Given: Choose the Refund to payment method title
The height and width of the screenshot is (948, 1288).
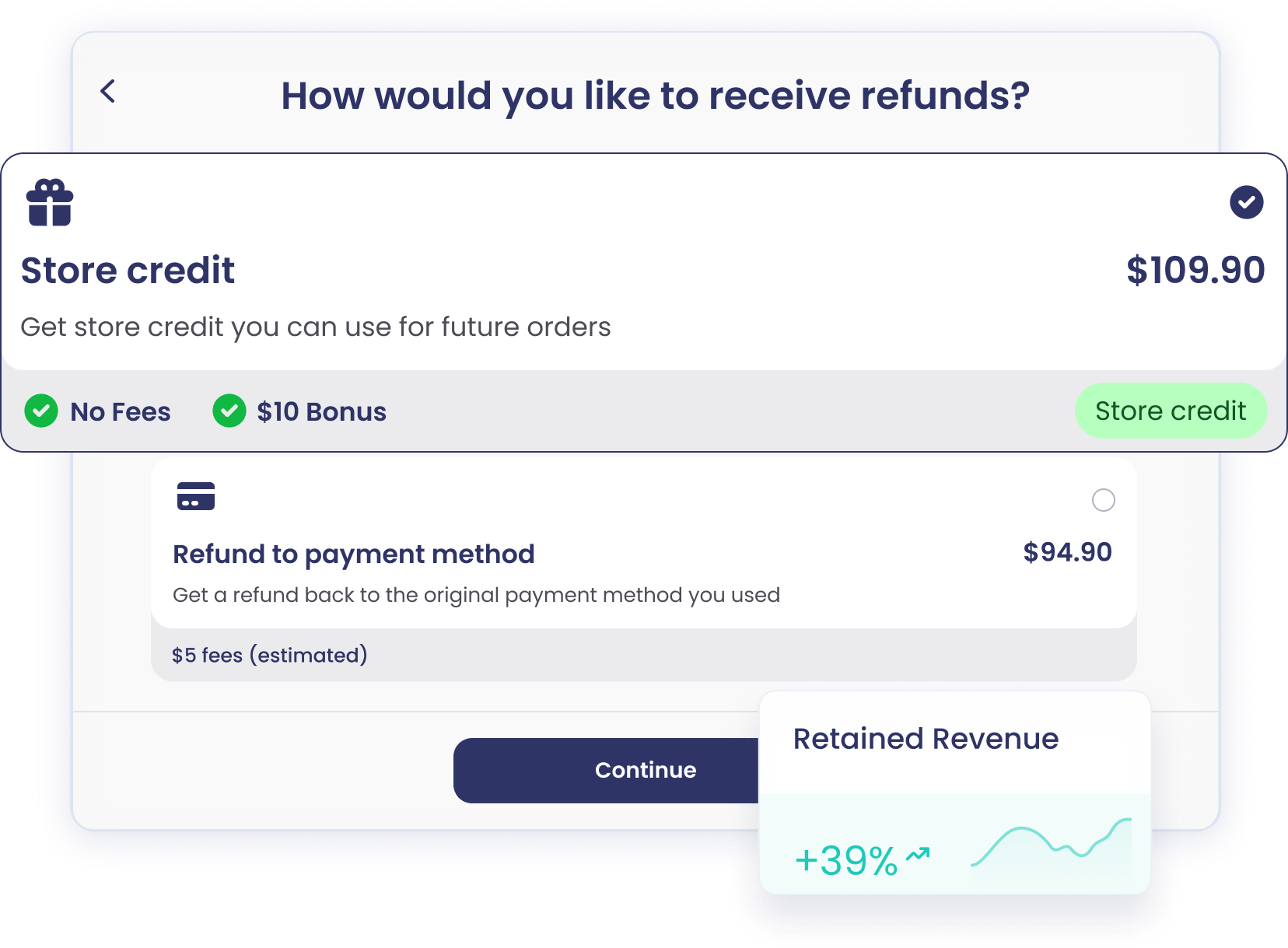Looking at the screenshot, I should click(x=354, y=554).
